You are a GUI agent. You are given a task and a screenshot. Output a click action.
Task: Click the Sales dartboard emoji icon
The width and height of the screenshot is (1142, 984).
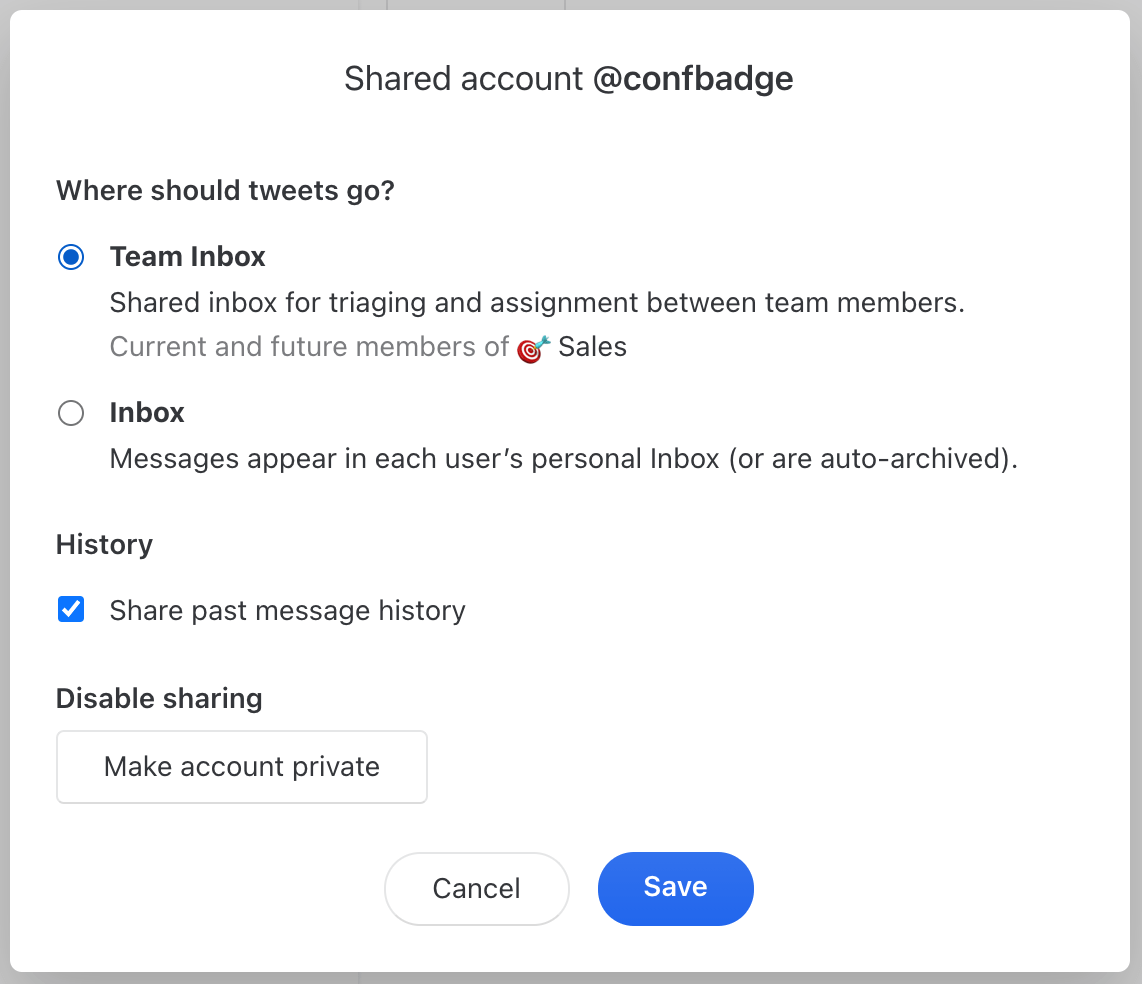(x=533, y=348)
